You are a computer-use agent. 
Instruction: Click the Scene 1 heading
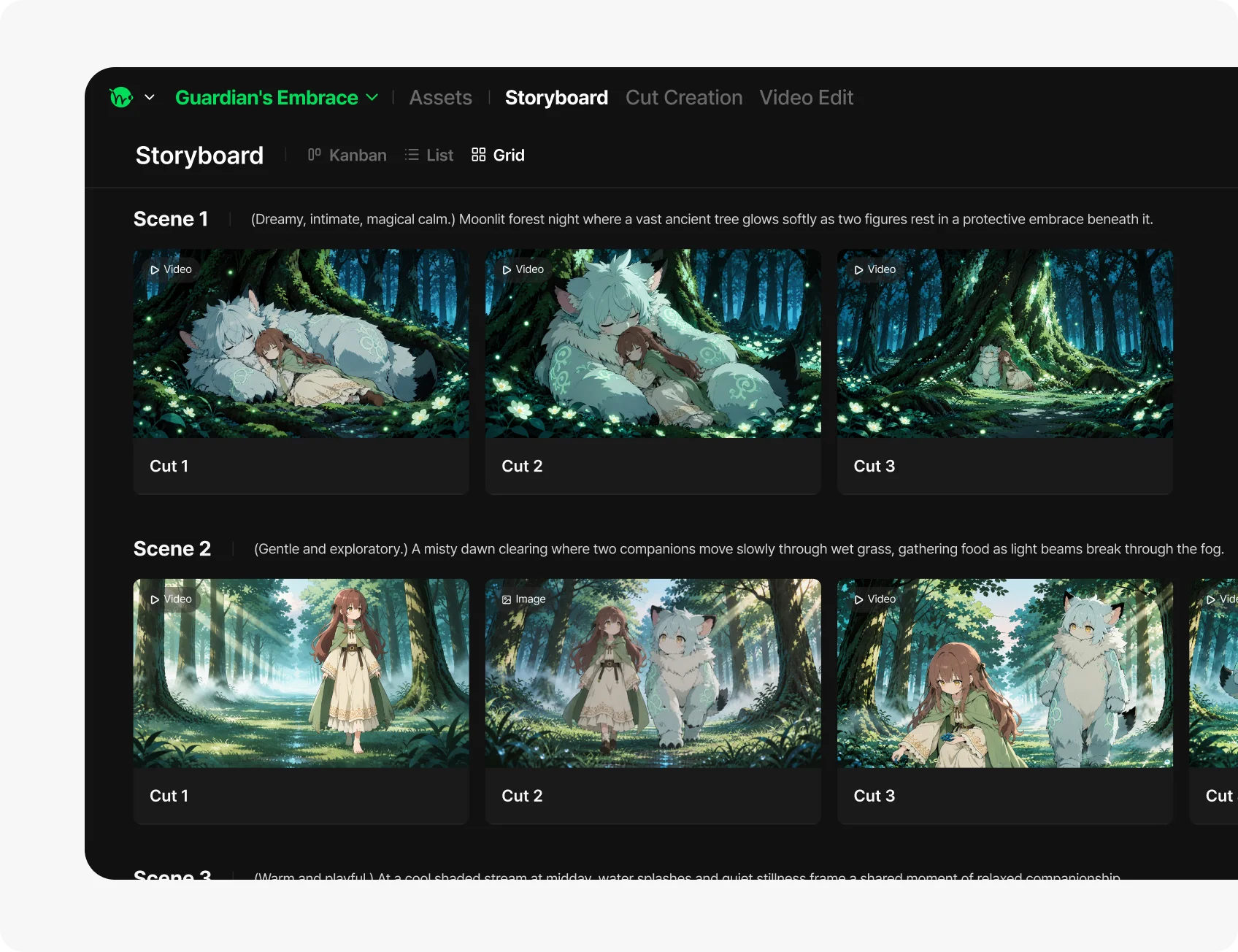click(x=171, y=219)
